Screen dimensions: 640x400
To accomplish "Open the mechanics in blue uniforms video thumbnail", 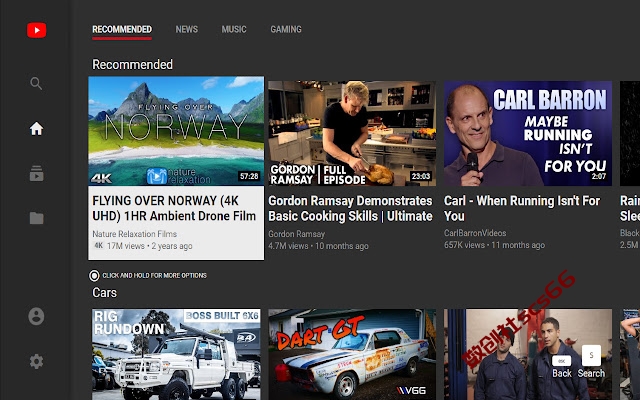I will [x=528, y=354].
